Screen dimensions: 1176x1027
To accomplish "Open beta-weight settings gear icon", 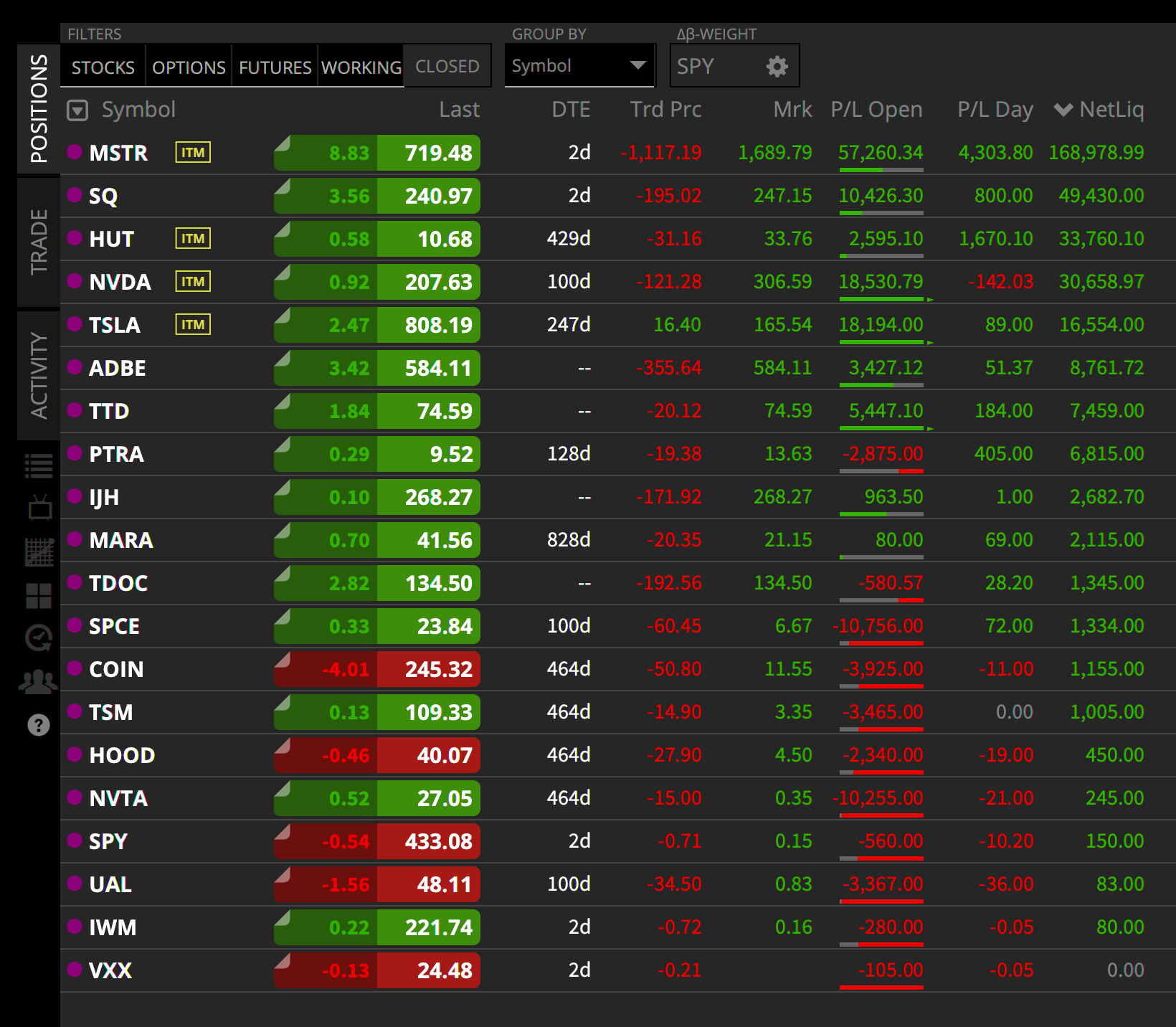I will (777, 67).
